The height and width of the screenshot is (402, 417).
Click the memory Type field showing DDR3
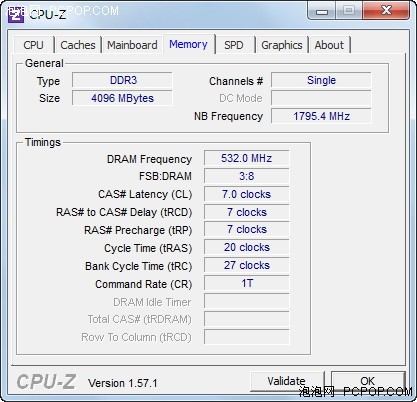[122, 80]
